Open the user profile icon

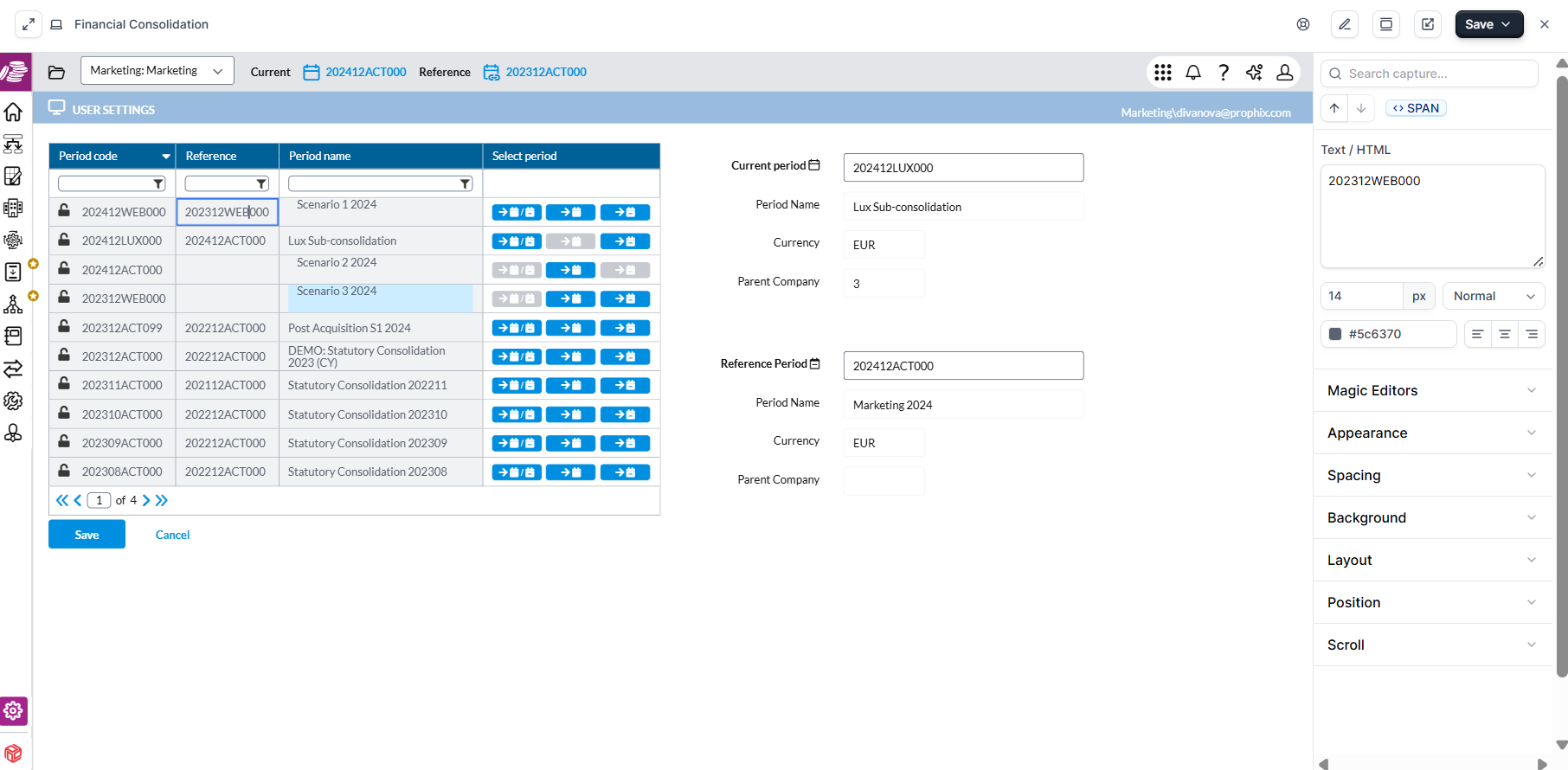1285,73
